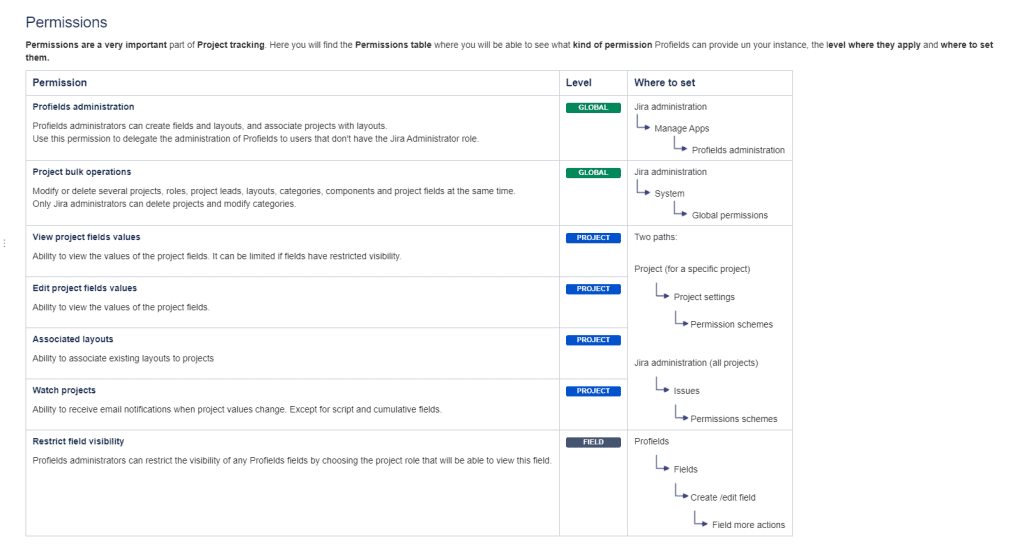
Task: Click the arrow icon before Create /edit field
Action: point(680,494)
